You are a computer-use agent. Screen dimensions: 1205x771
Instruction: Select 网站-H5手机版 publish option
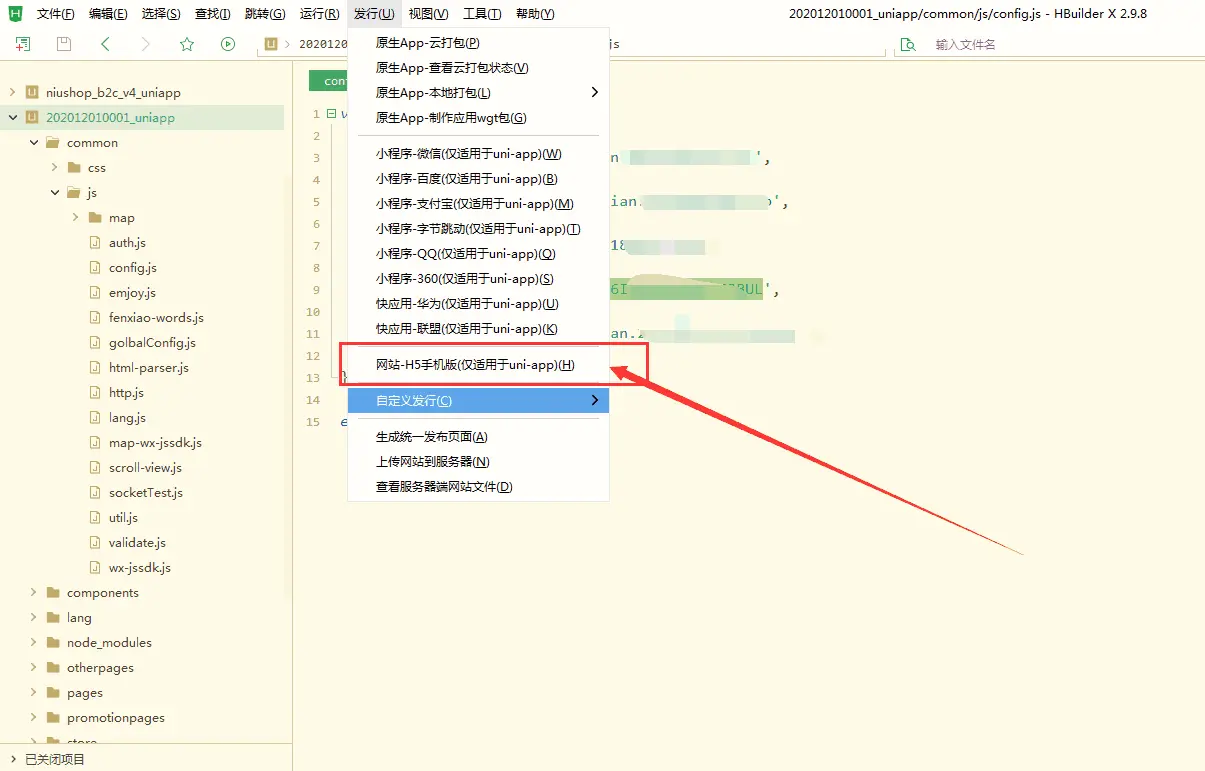tap(475, 365)
